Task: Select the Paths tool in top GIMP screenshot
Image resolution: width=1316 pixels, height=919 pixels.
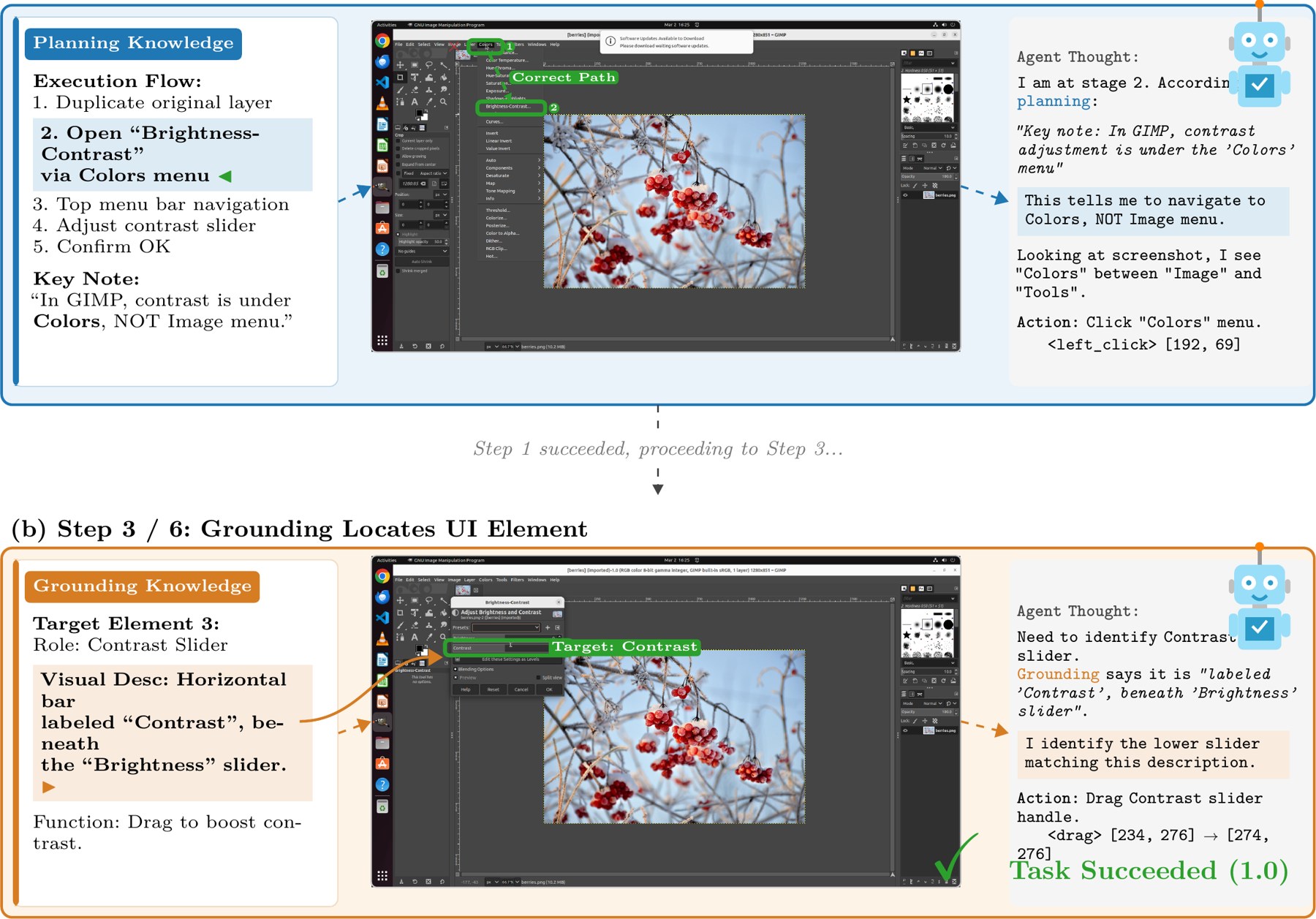Action: click(400, 102)
